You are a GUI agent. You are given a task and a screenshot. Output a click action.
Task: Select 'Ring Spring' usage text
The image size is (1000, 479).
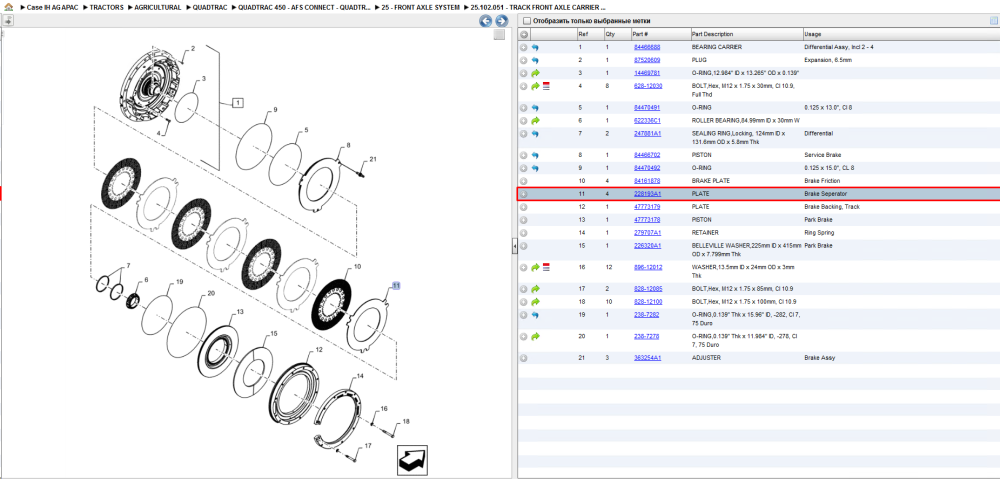pos(819,233)
